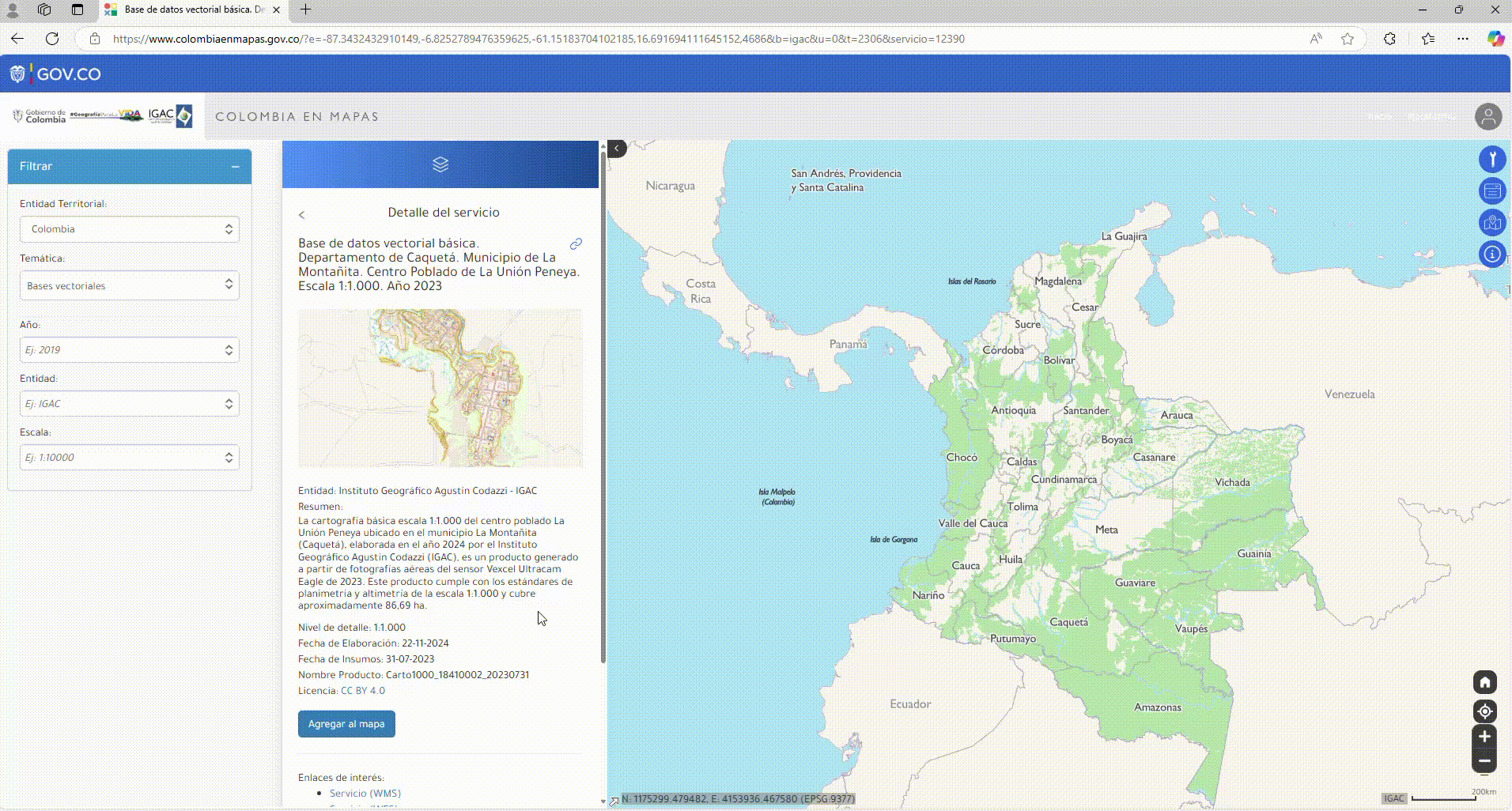Zoom out with the minus button
Screen dimensions: 1512x811
click(1484, 761)
